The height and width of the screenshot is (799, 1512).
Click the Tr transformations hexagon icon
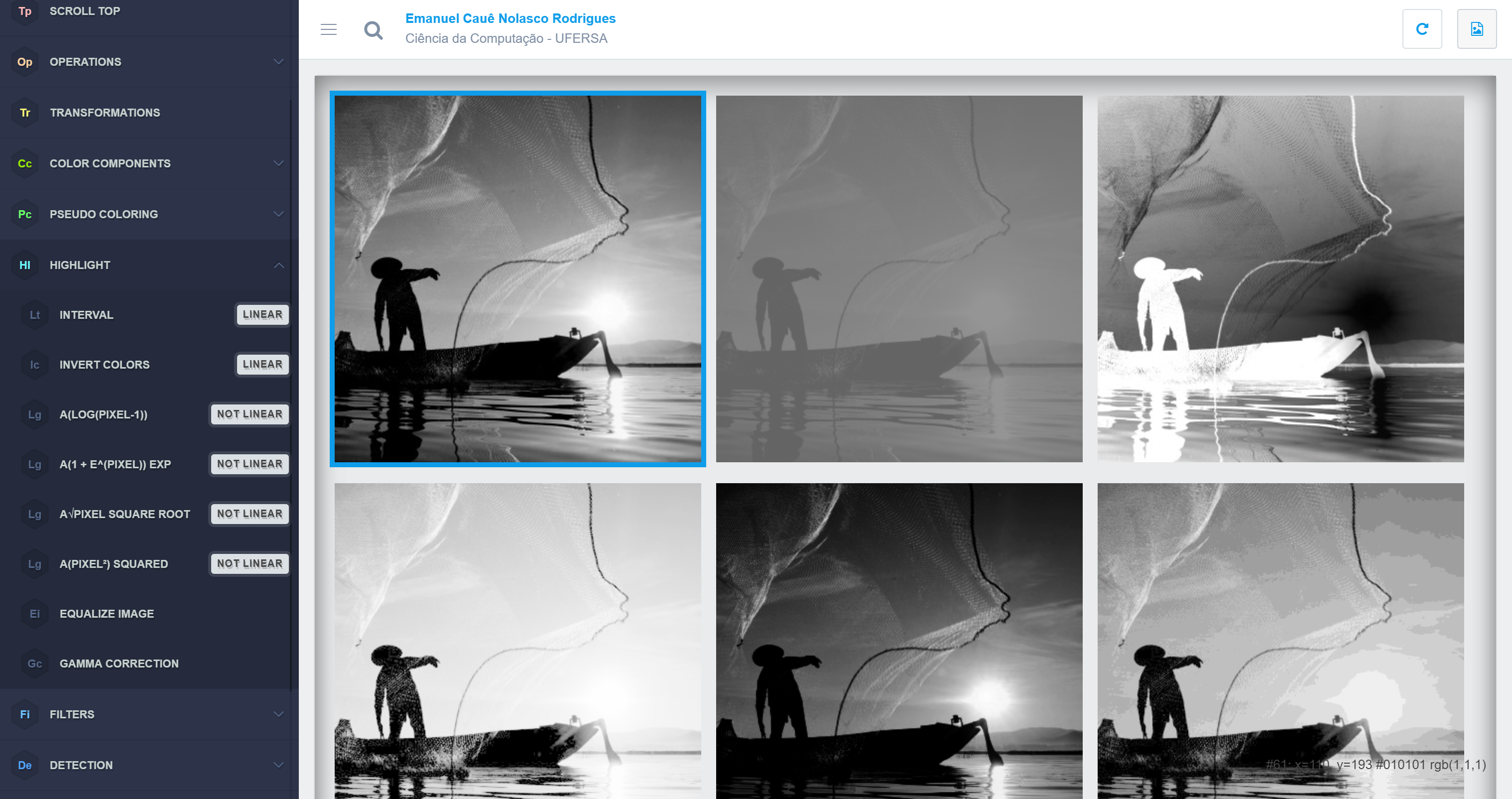[25, 113]
